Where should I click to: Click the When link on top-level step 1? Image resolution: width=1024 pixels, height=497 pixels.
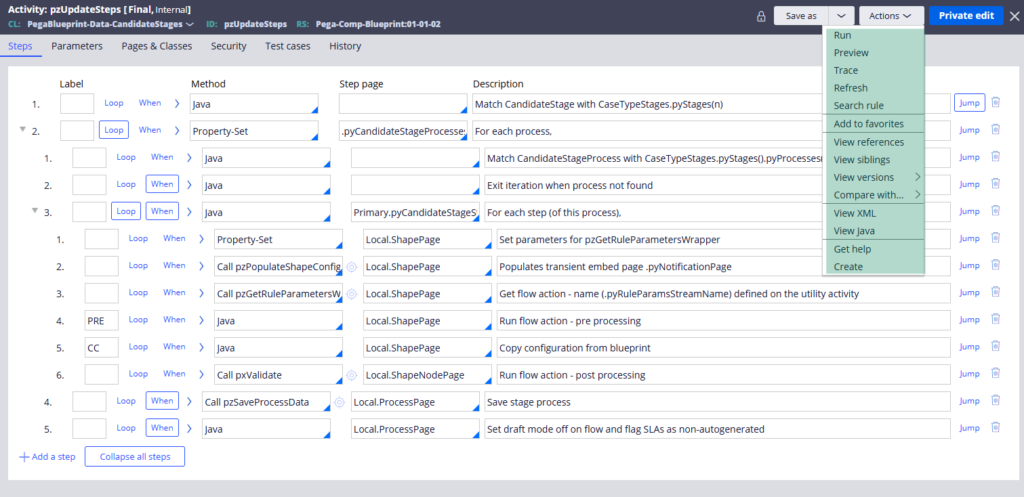click(150, 103)
